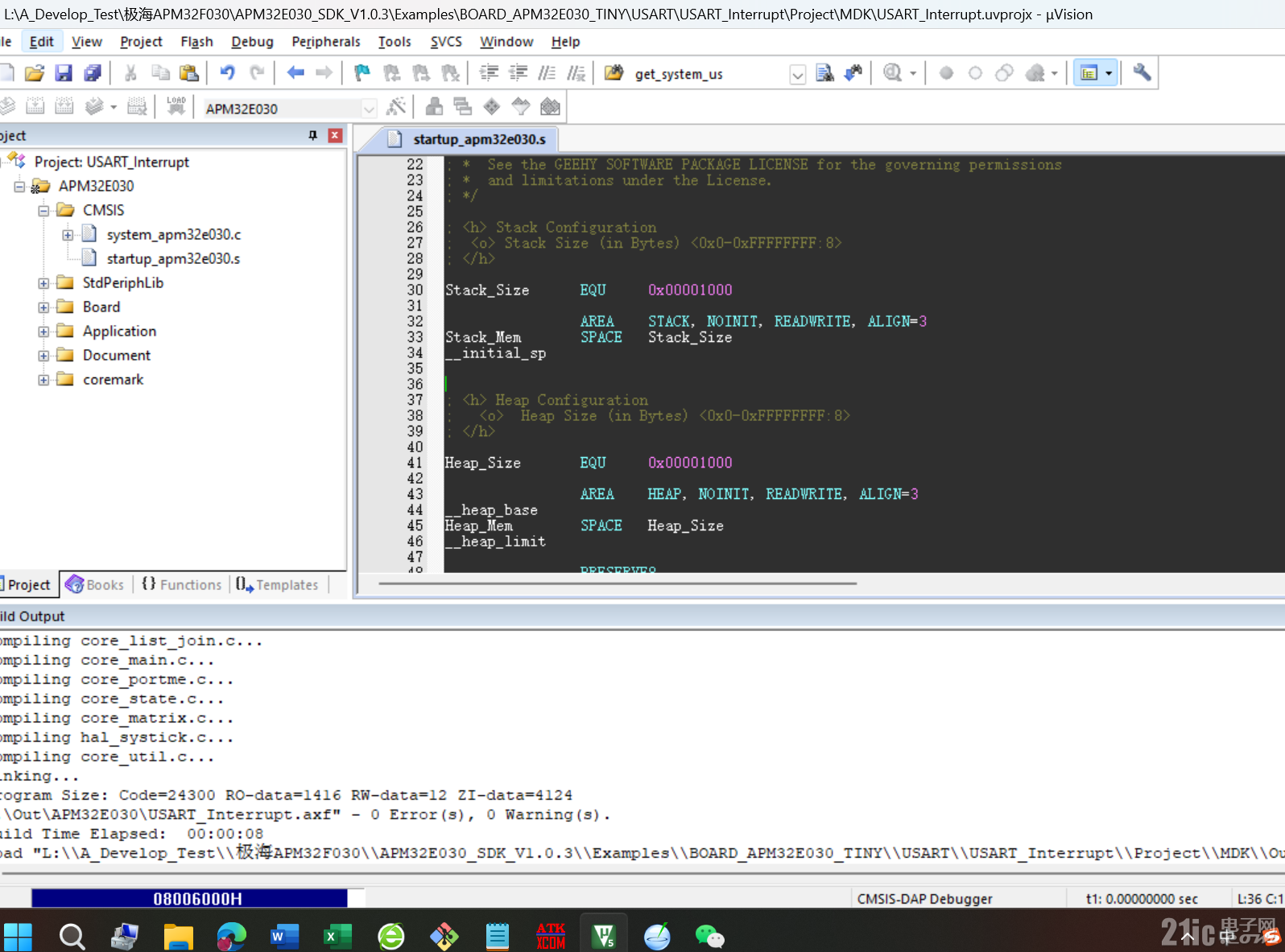Rebuild all target files icon
Viewport: 1285px width, 952px height.
click(x=64, y=106)
